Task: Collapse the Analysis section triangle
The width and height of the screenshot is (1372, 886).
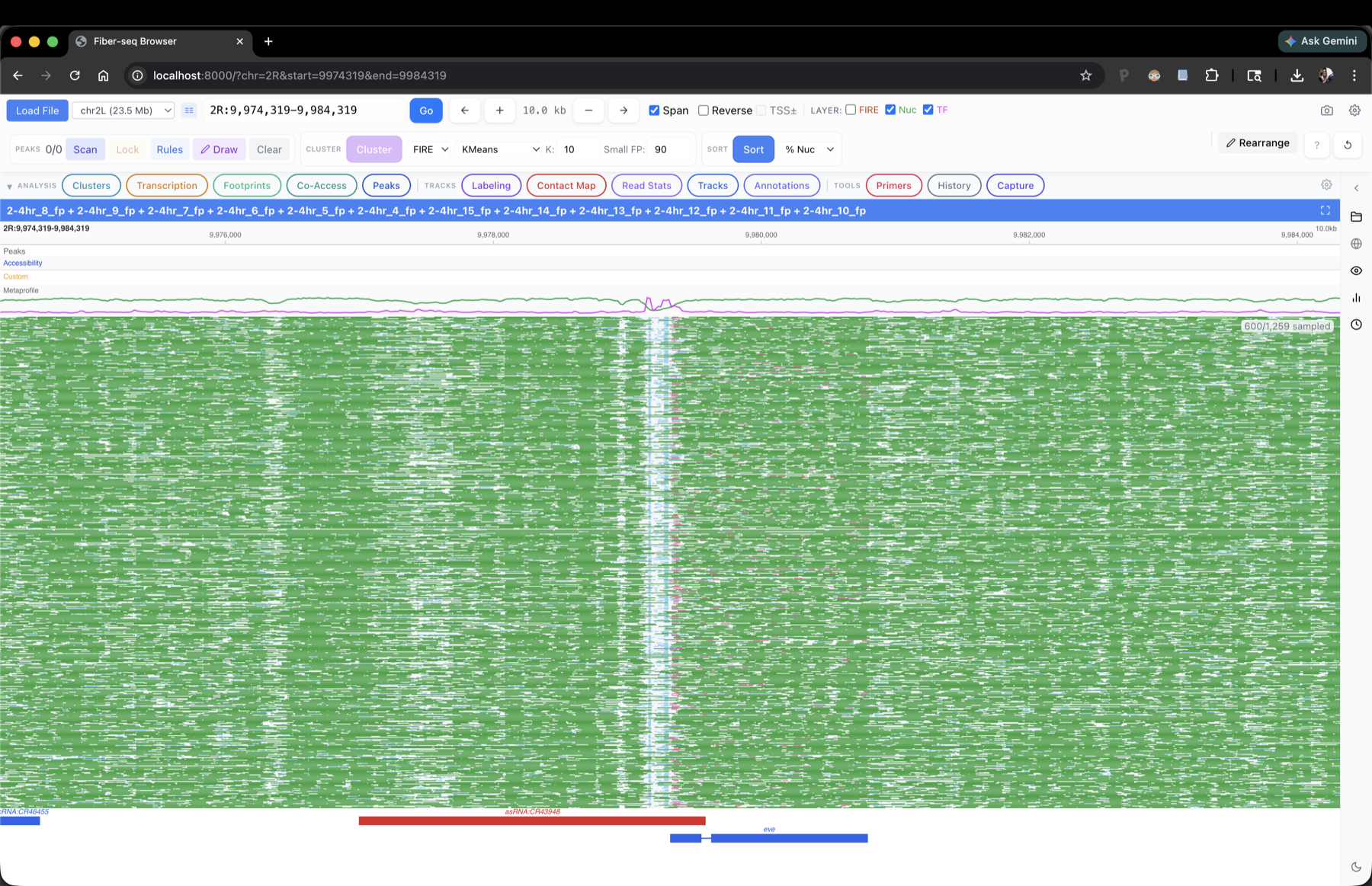Action: pyautogui.click(x=9, y=186)
